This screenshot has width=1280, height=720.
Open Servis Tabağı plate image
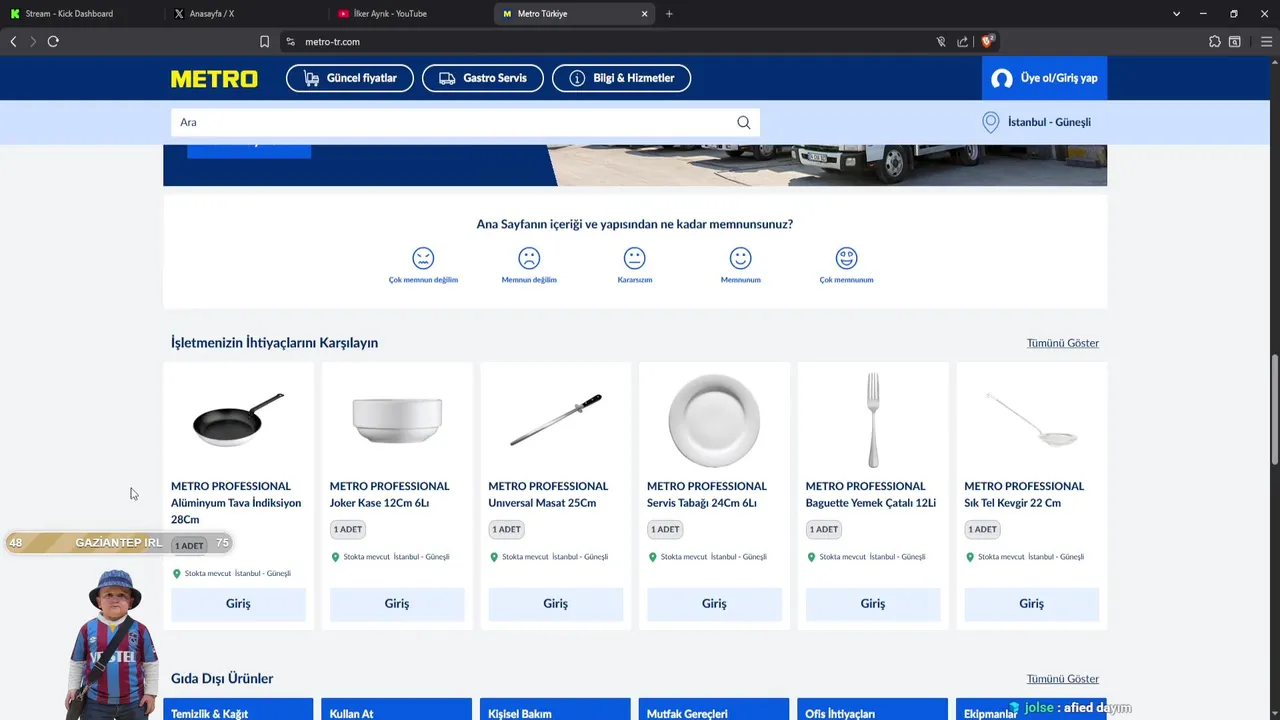pyautogui.click(x=714, y=420)
